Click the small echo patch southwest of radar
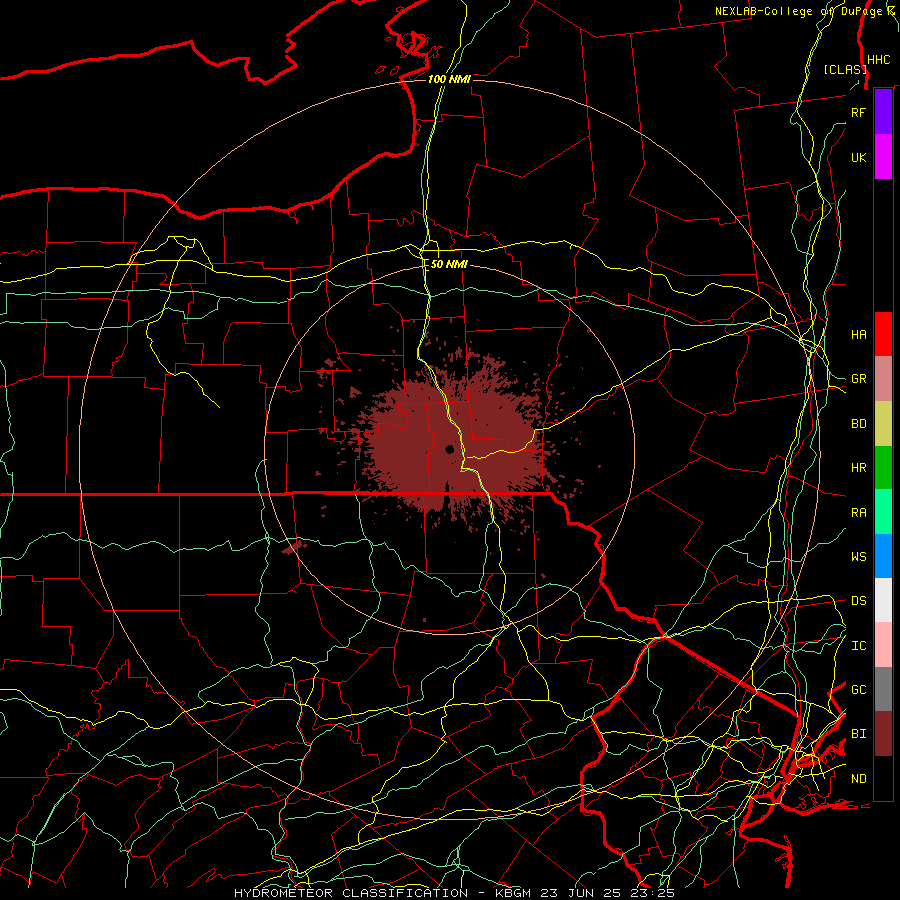This screenshot has width=900, height=900. [x=292, y=547]
